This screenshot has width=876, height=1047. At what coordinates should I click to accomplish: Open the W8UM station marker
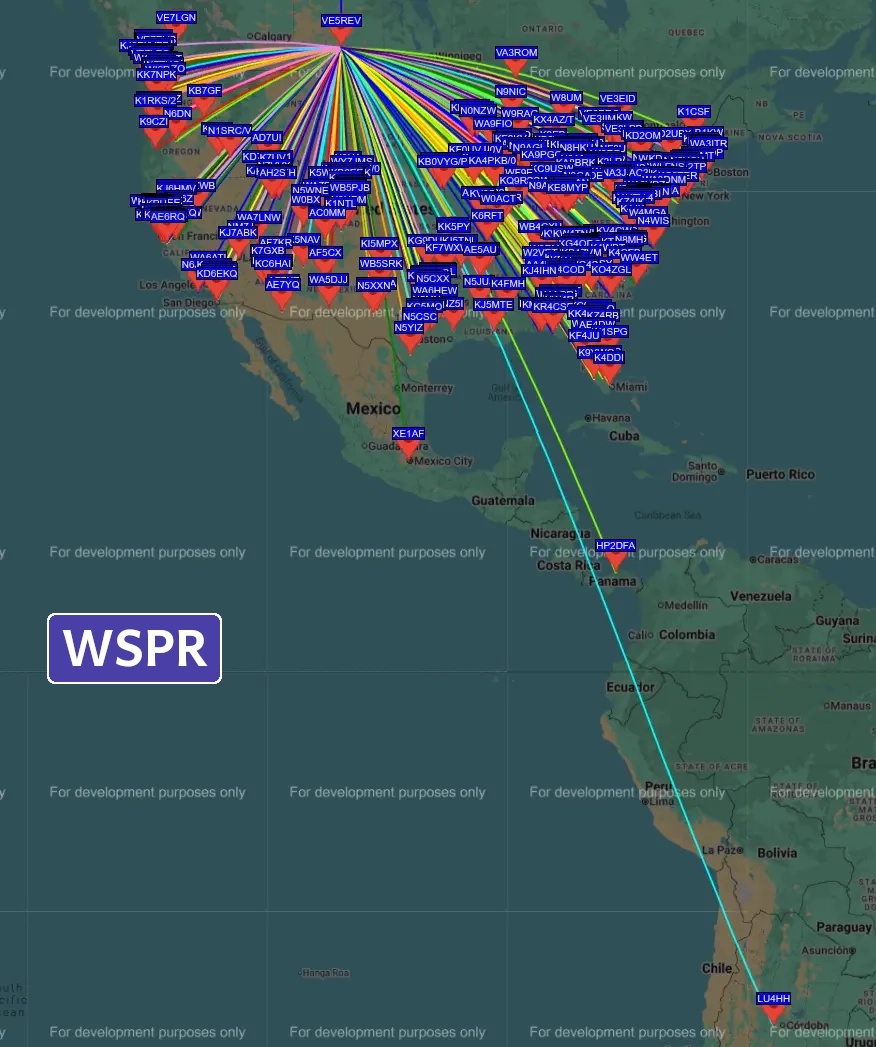(x=566, y=112)
